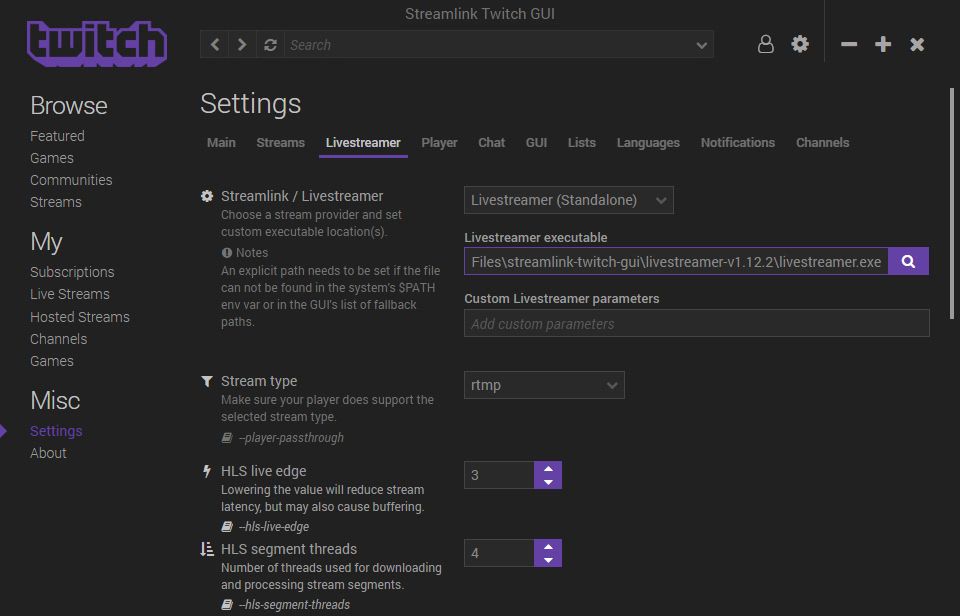This screenshot has height=616, width=960.
Task: Go forward with the right arrow button
Action: [x=242, y=45]
